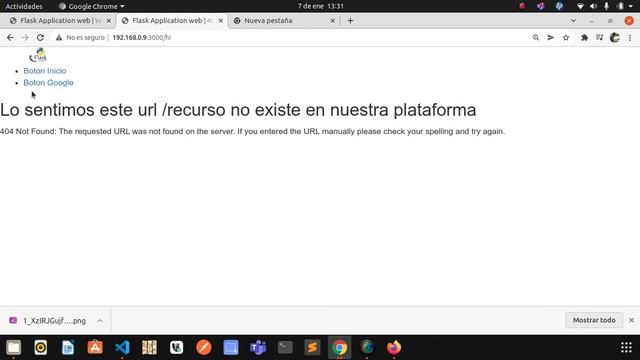Reload the 404 page
Image resolution: width=640 pixels, height=360 pixels.
[40, 38]
